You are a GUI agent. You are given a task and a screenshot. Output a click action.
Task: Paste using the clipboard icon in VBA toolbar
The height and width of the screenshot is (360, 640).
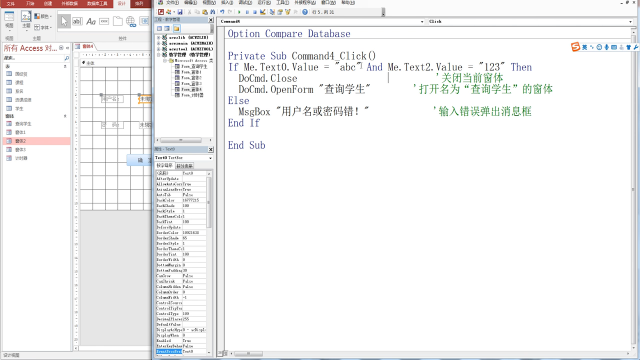(205, 12)
